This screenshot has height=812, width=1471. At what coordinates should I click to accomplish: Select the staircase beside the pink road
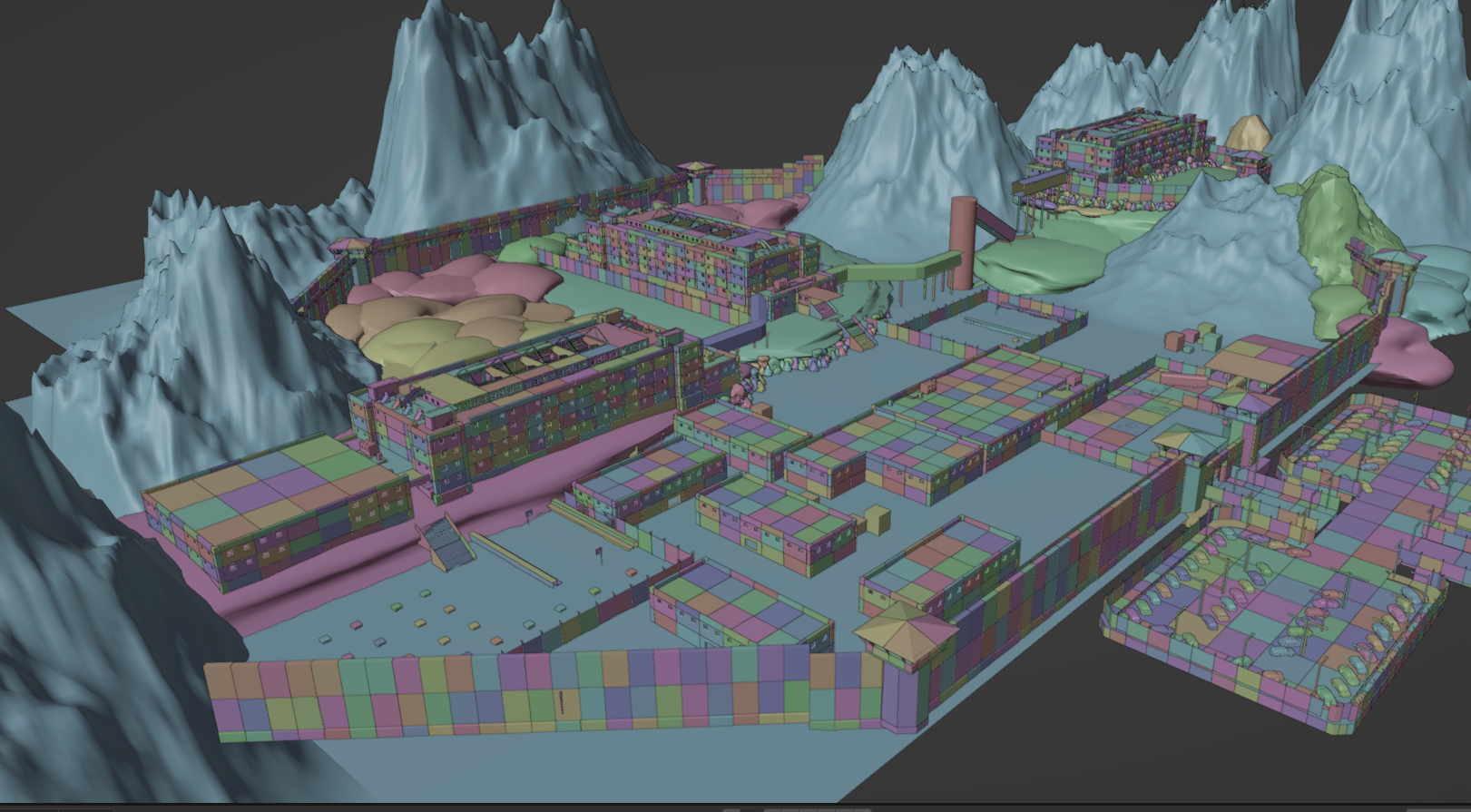pyautogui.click(x=445, y=543)
